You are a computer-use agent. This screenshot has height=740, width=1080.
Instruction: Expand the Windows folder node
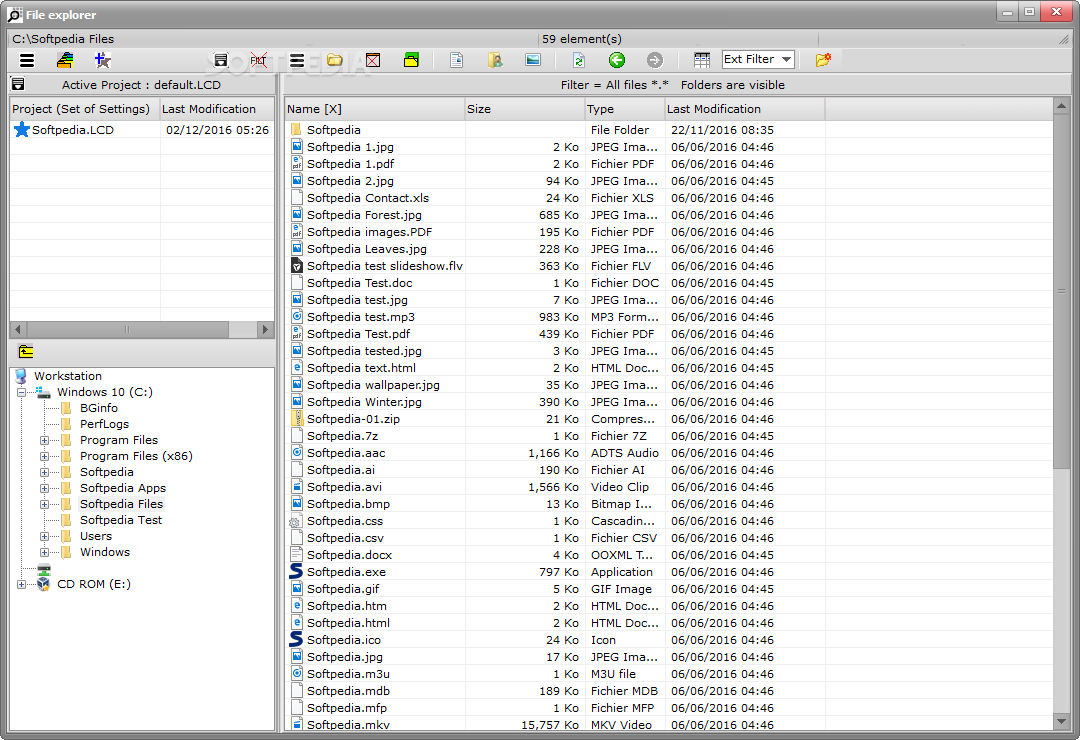click(x=44, y=552)
